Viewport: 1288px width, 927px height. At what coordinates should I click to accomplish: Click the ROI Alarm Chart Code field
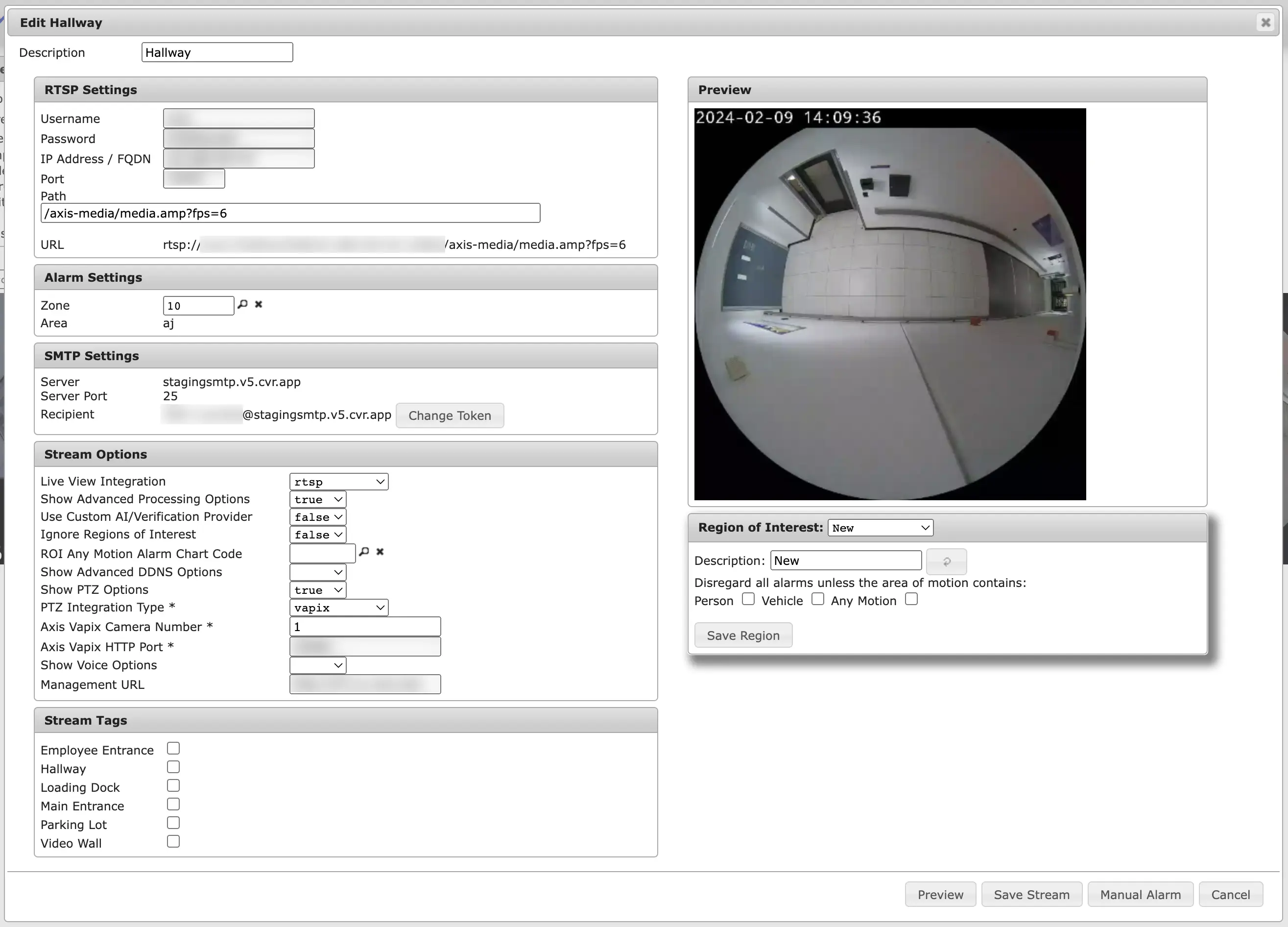click(x=322, y=553)
